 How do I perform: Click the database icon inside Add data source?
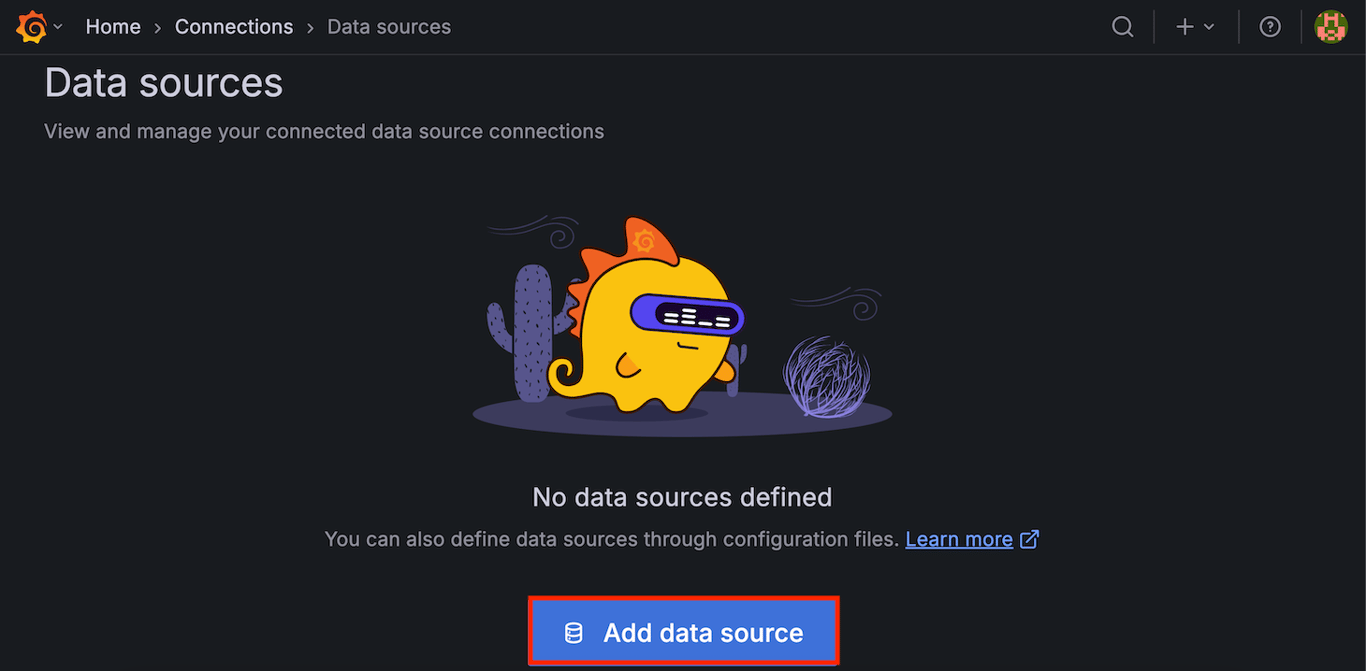point(572,631)
